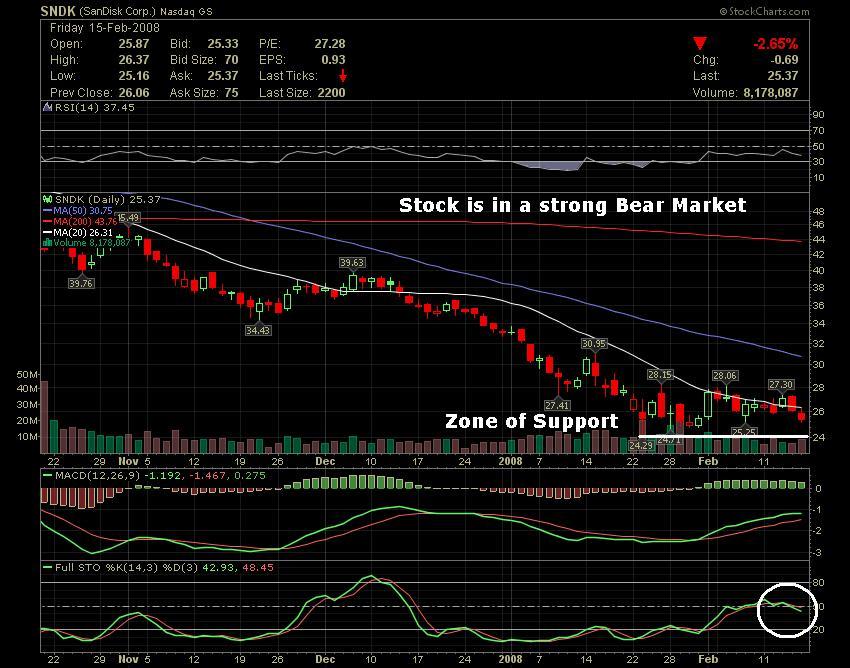850x668 pixels.
Task: Click the 39.63 high price label
Action: coord(352,262)
